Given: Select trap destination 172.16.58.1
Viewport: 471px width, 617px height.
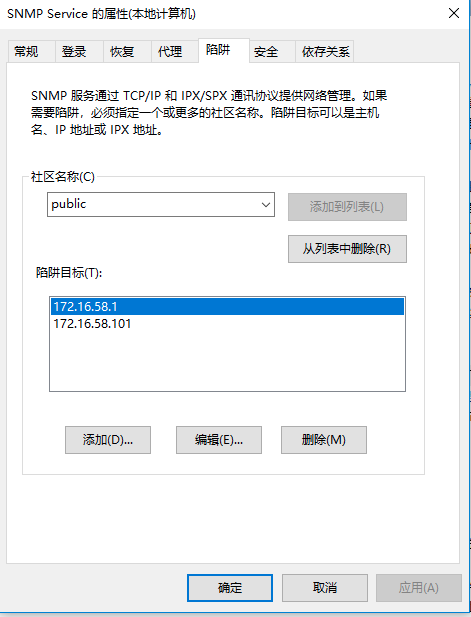Looking at the screenshot, I should click(227, 307).
